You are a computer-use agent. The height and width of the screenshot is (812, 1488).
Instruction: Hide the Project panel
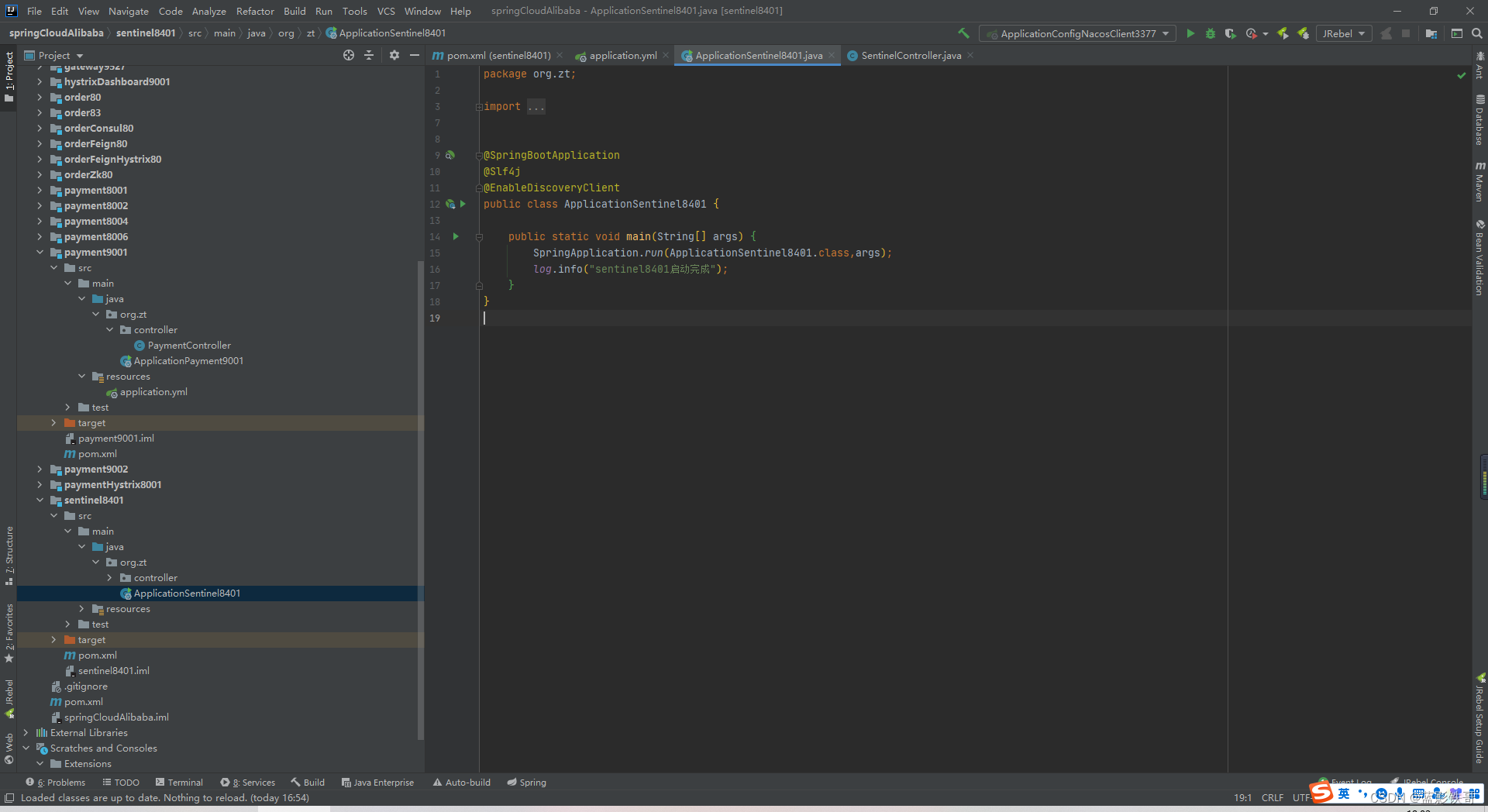pyautogui.click(x=415, y=55)
